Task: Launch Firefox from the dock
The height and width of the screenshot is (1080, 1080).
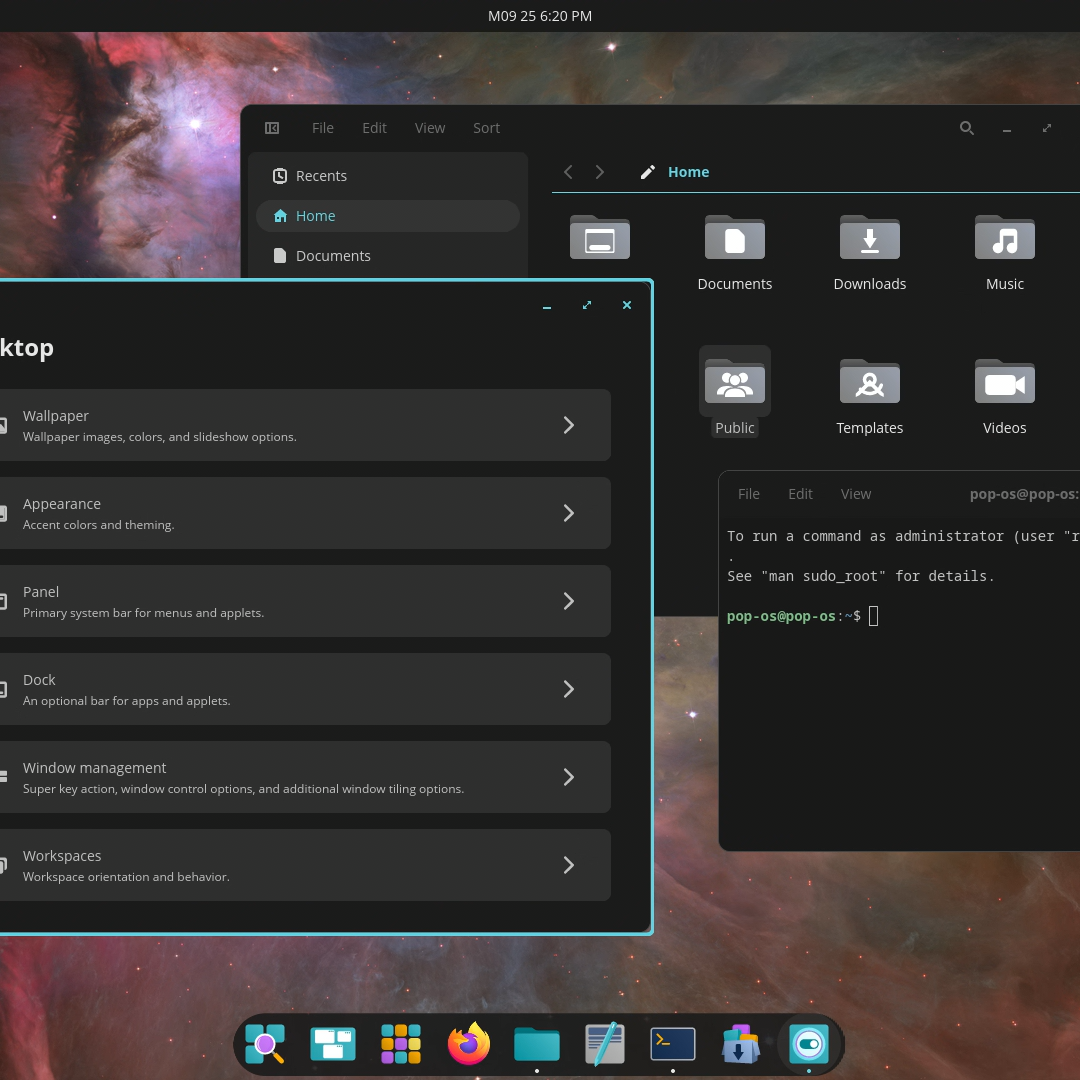Action: tap(468, 1043)
